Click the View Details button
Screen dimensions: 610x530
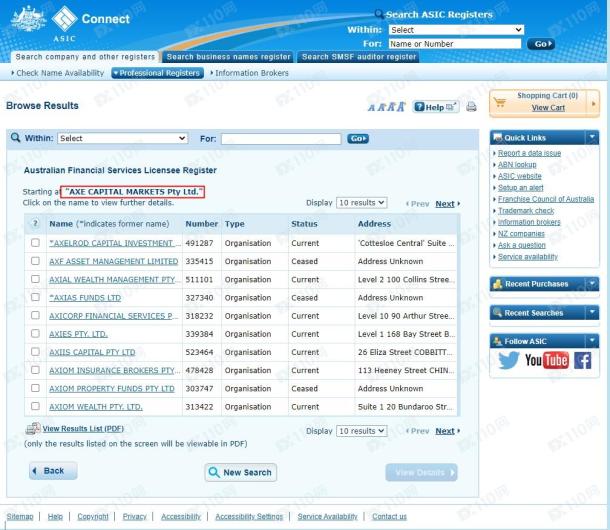point(421,472)
